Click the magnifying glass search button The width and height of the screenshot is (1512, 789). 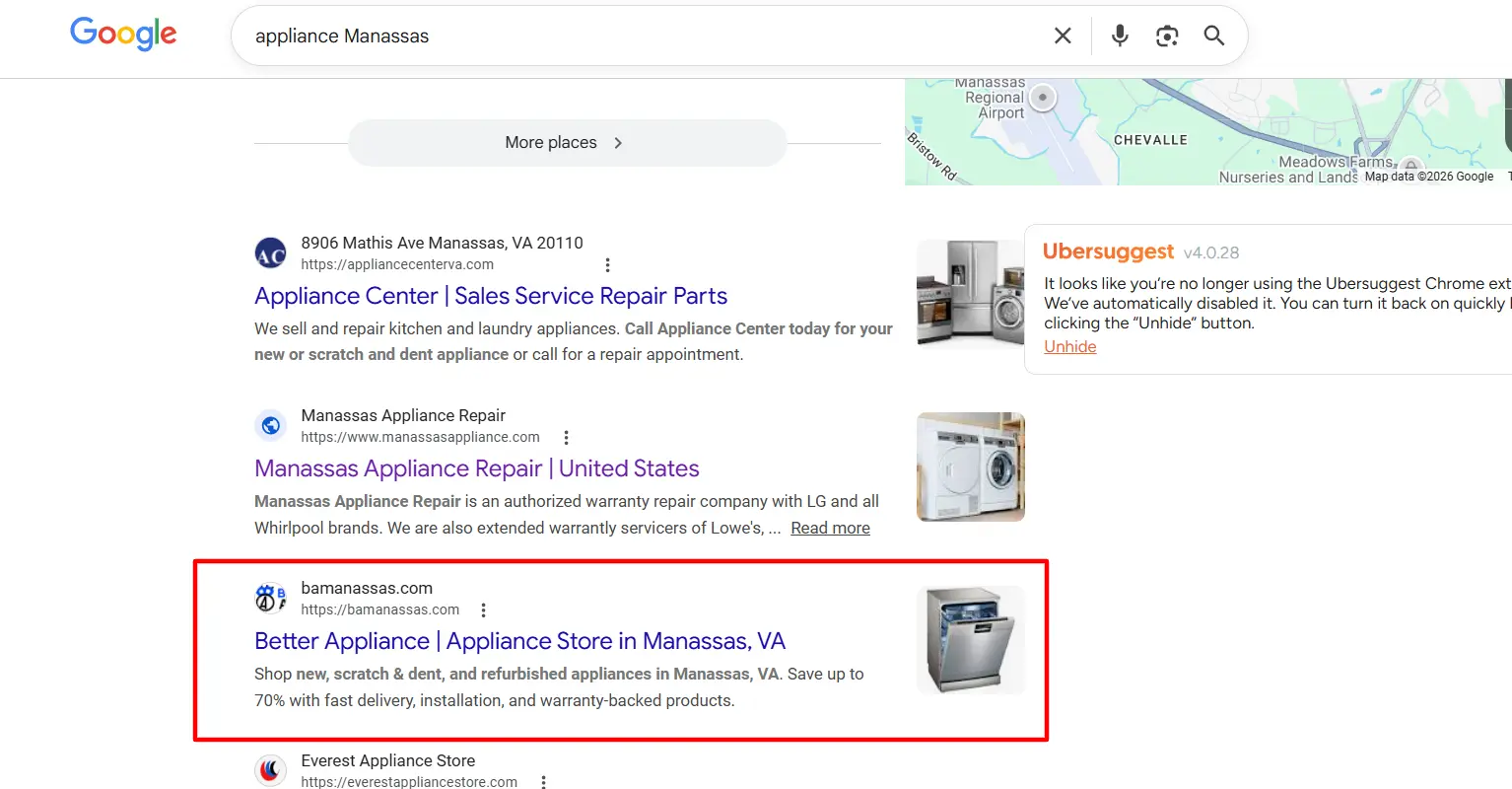click(1214, 36)
